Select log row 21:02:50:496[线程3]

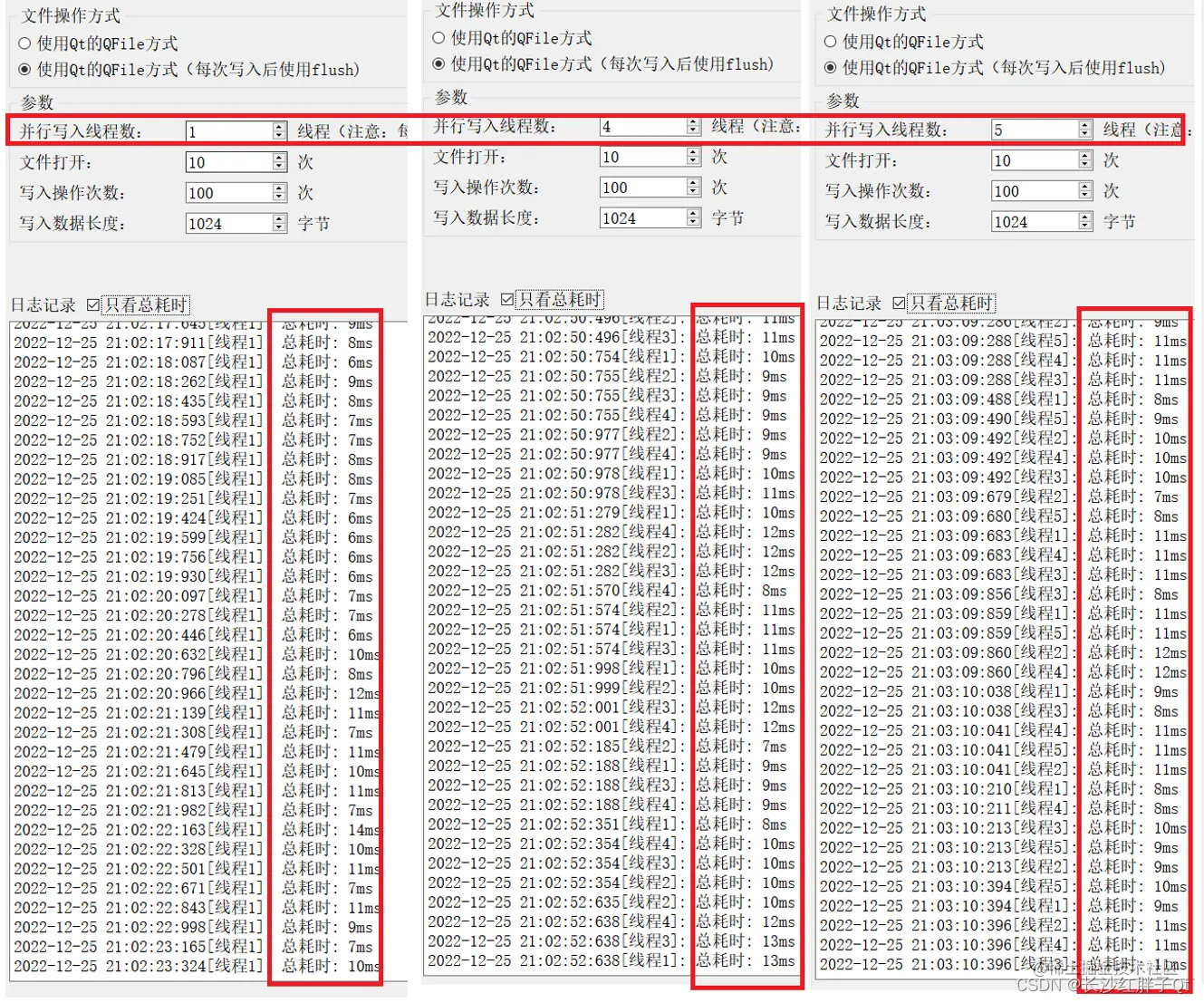coord(611,337)
